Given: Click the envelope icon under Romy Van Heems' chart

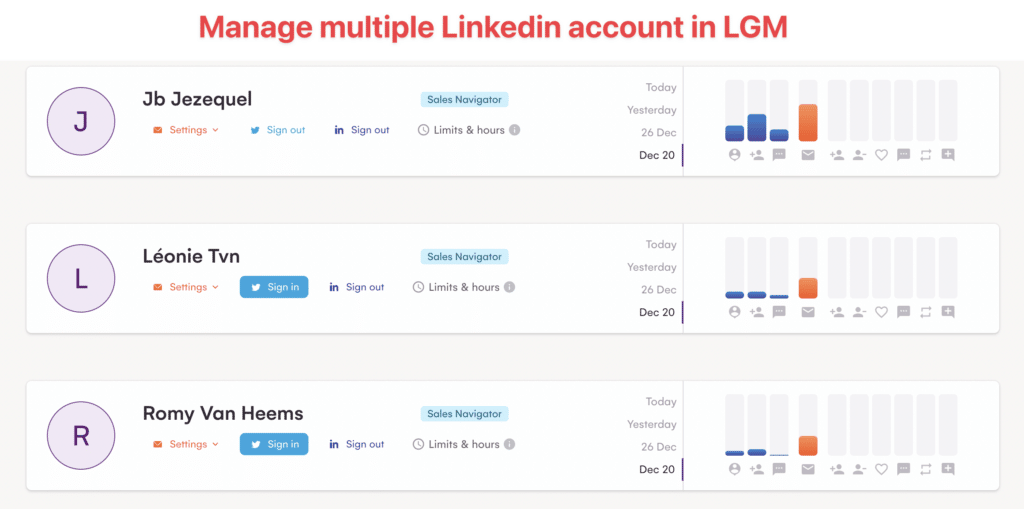Looking at the screenshot, I should coord(808,468).
